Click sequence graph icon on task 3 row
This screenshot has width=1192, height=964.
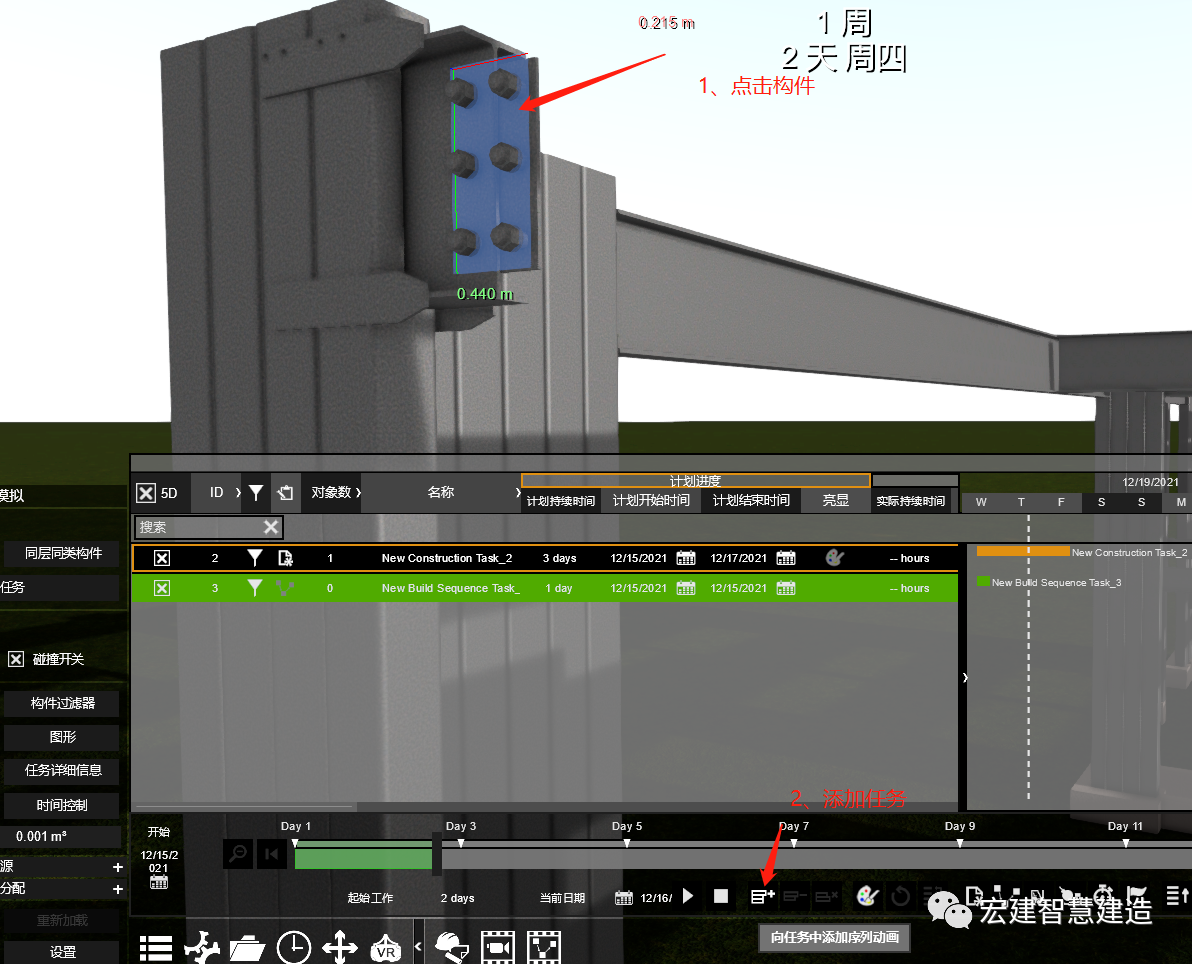[285, 588]
